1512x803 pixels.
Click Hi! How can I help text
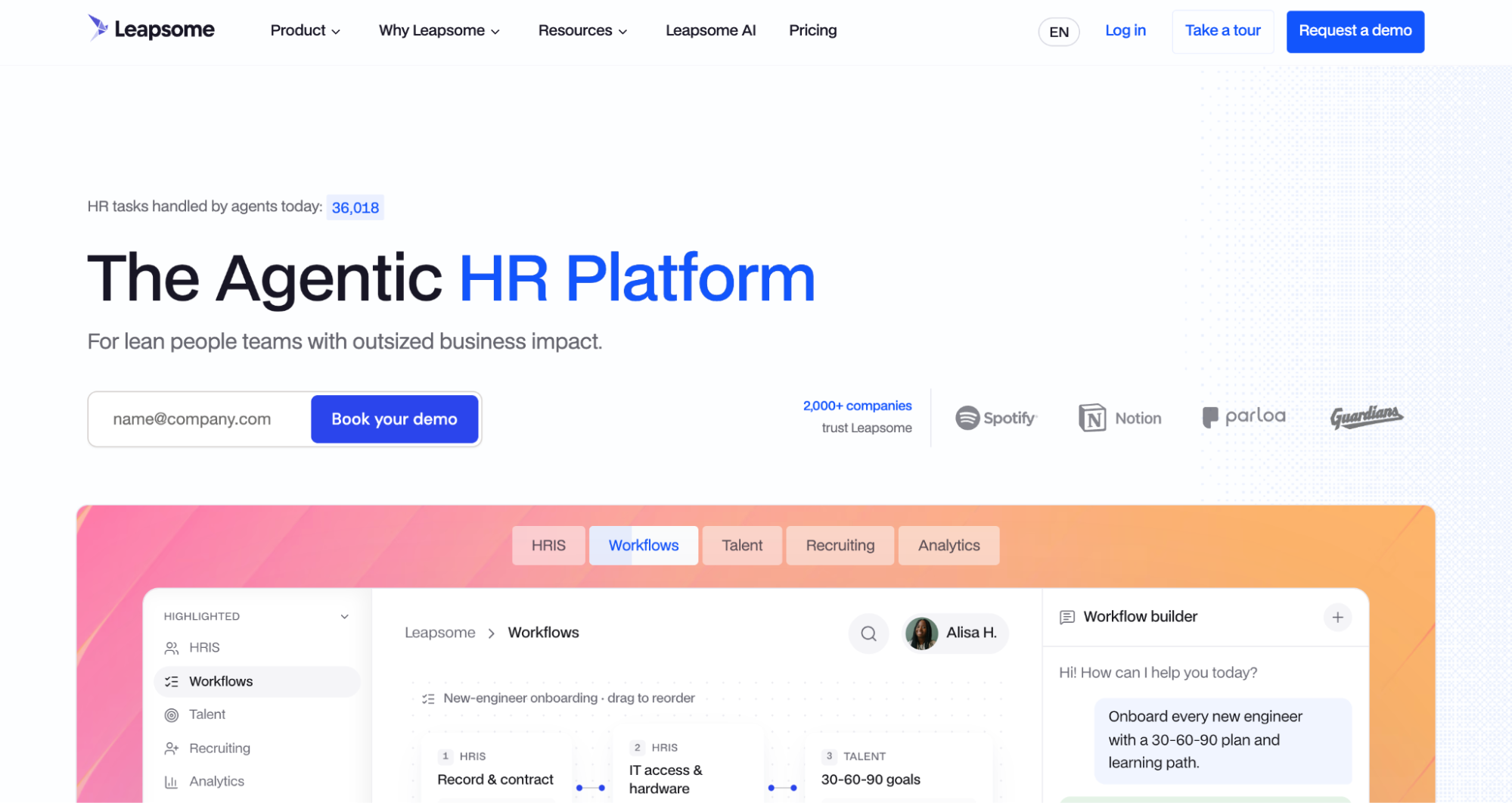click(x=1157, y=673)
